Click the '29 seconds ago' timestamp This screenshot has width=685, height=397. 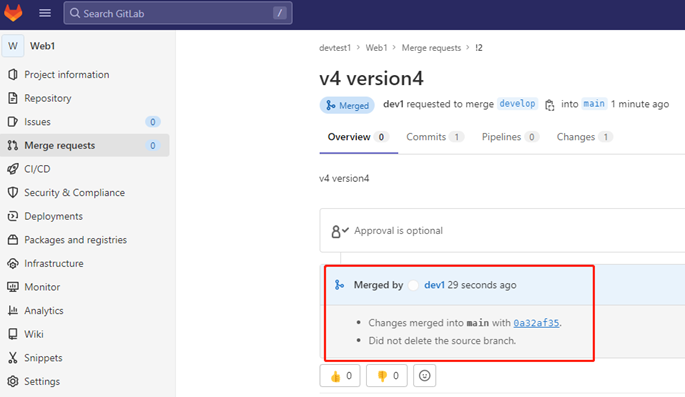click(x=482, y=285)
